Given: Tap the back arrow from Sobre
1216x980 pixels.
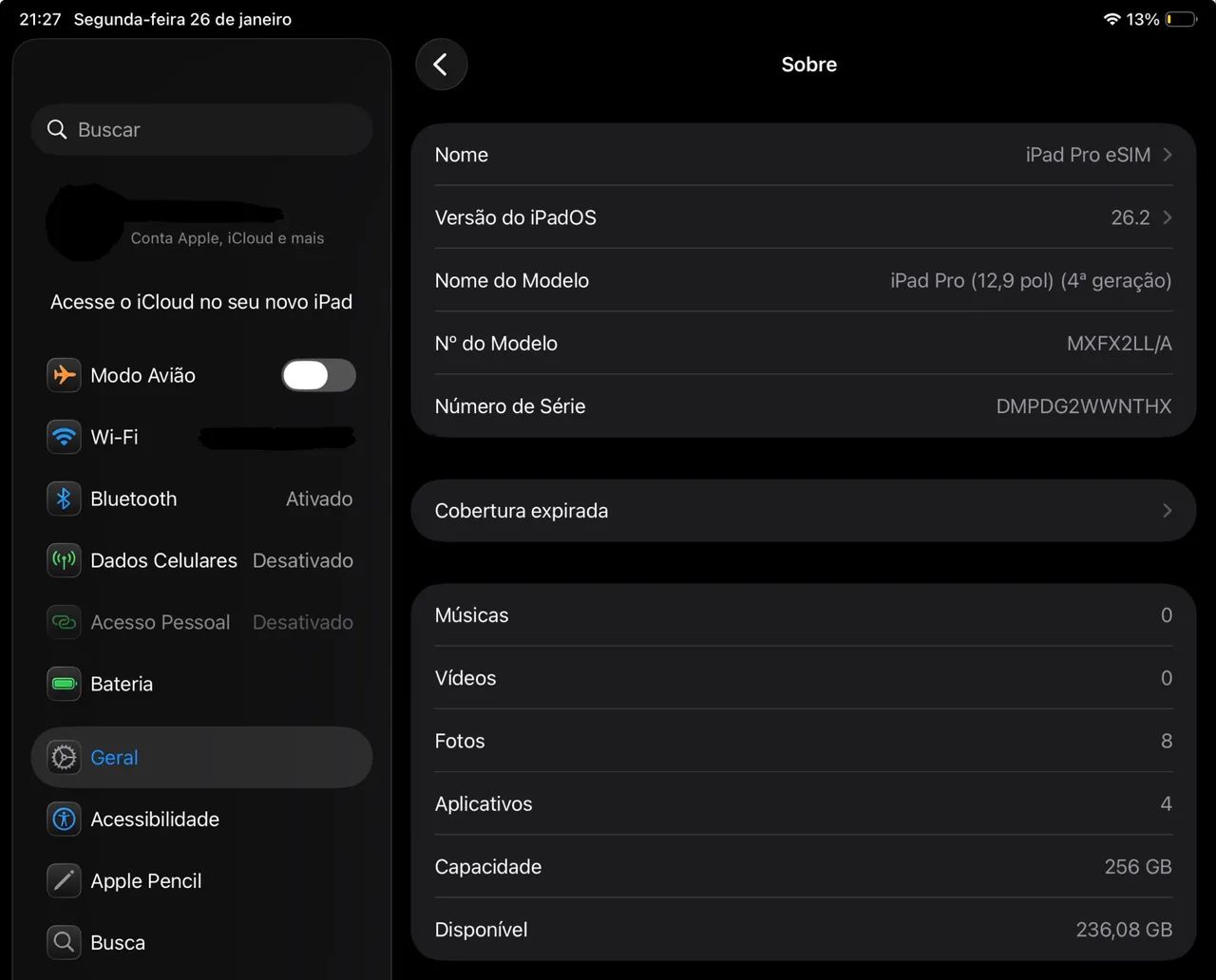Looking at the screenshot, I should (x=441, y=64).
